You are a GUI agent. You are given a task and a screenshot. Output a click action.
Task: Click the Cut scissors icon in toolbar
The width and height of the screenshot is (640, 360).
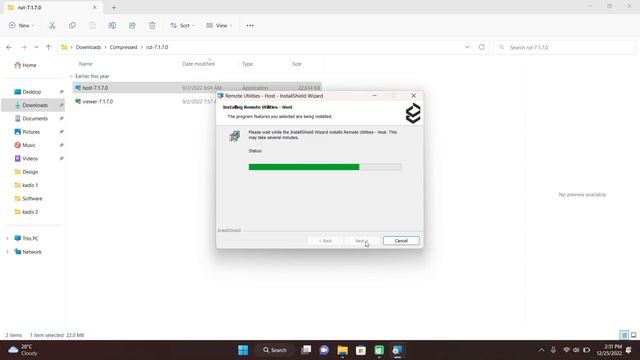pyautogui.click(x=52, y=25)
